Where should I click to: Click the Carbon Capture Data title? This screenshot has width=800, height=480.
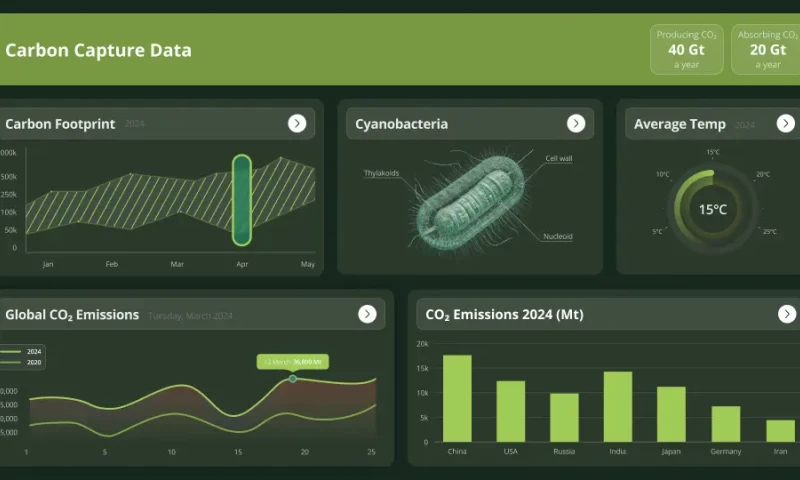(x=98, y=50)
